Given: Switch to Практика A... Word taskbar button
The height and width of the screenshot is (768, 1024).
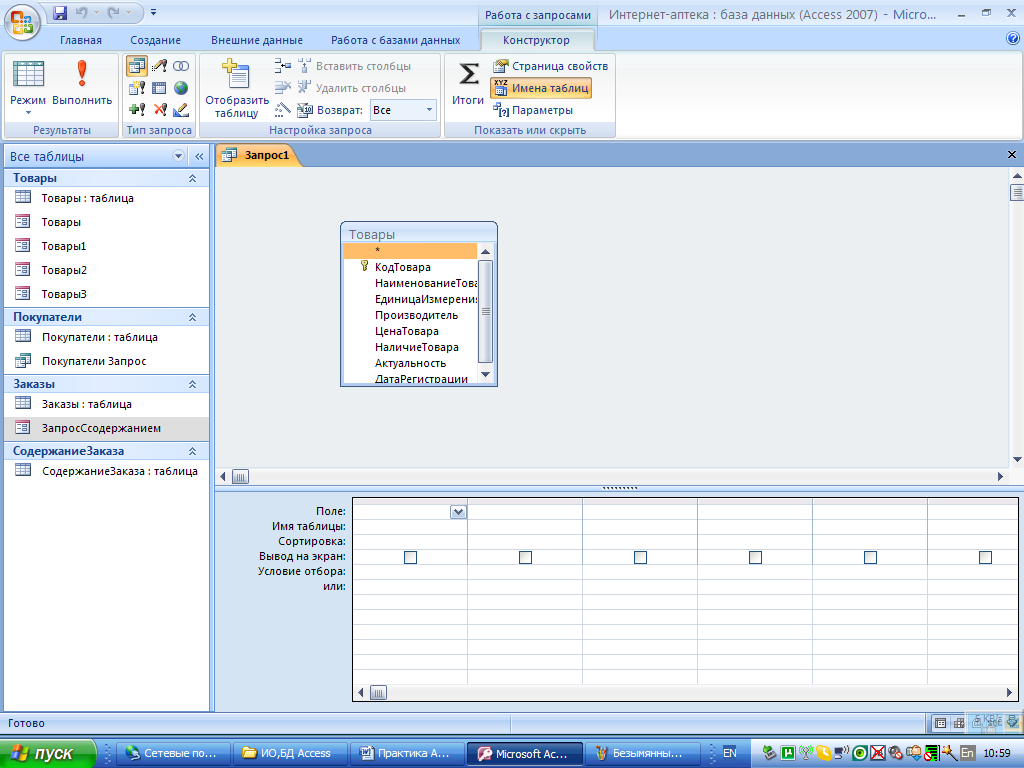Looking at the screenshot, I should coord(407,753).
